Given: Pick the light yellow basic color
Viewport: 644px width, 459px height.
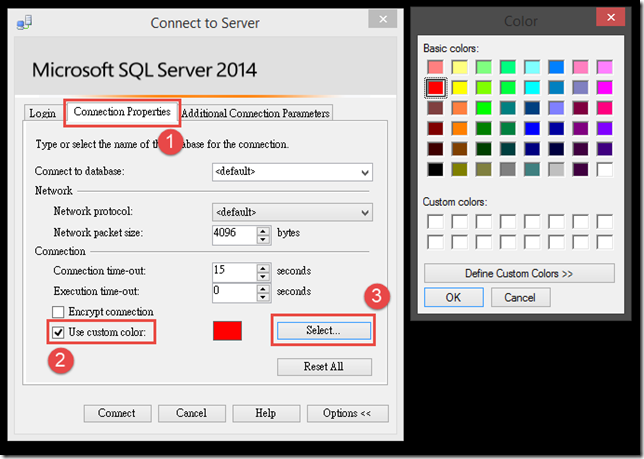Looking at the screenshot, I should (x=460, y=67).
